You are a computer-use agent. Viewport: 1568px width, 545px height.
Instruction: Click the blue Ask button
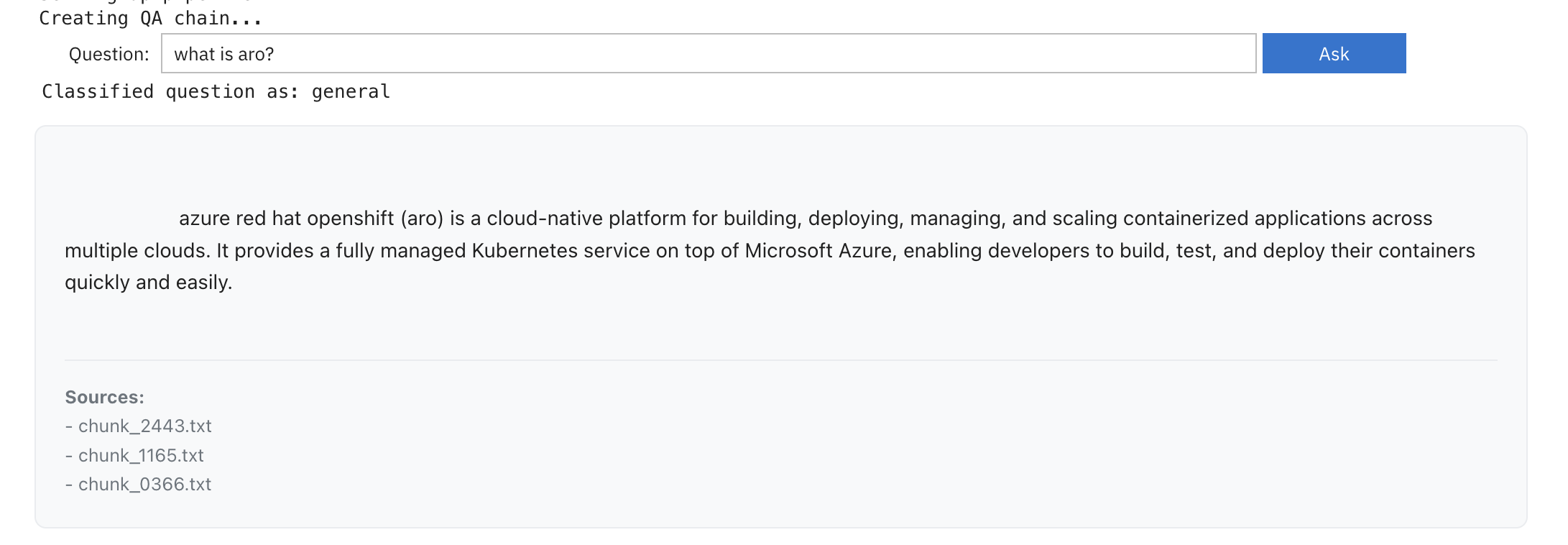(1333, 53)
